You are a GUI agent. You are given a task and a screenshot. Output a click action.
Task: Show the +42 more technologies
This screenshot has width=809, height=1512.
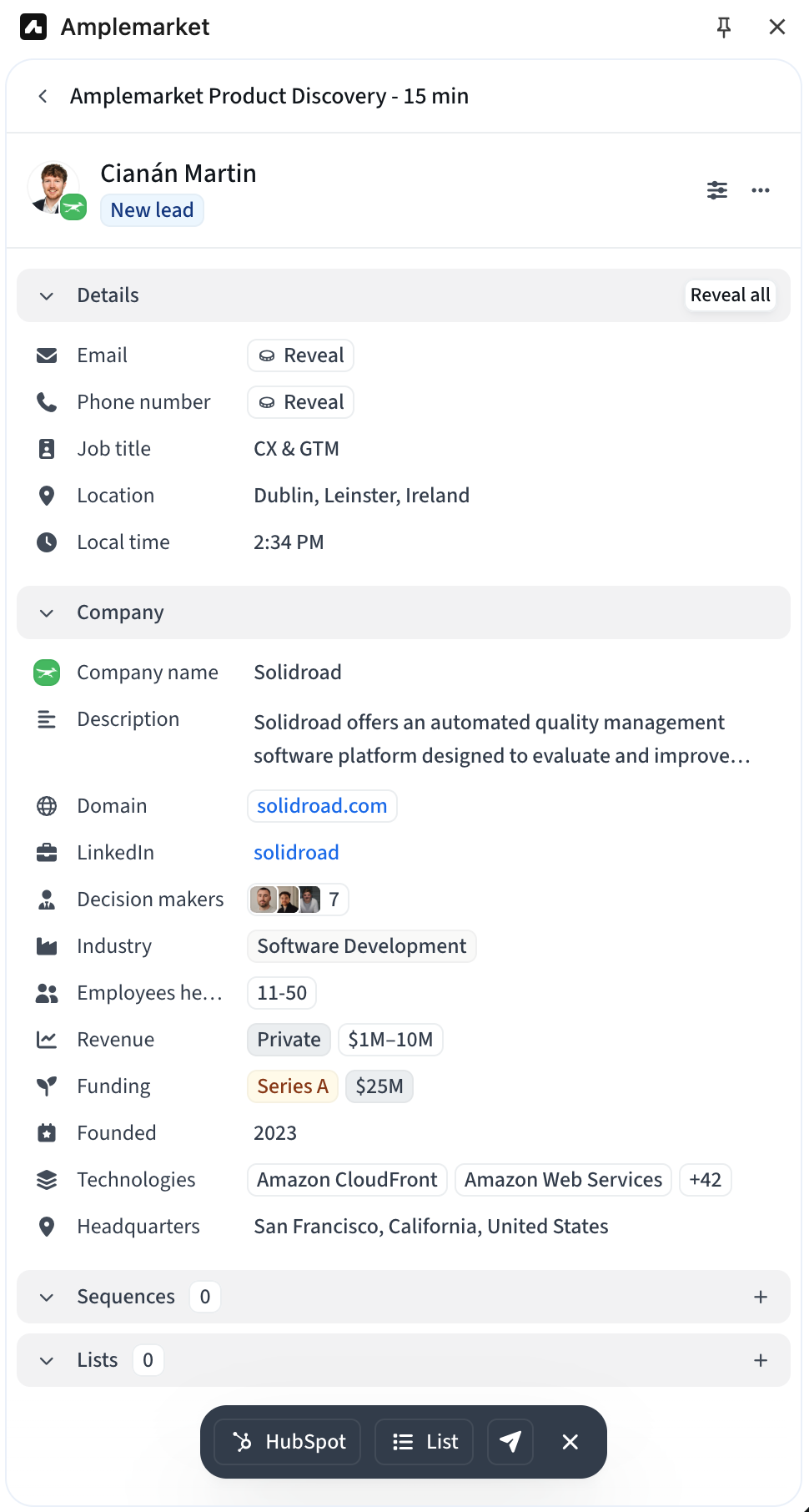click(706, 1180)
